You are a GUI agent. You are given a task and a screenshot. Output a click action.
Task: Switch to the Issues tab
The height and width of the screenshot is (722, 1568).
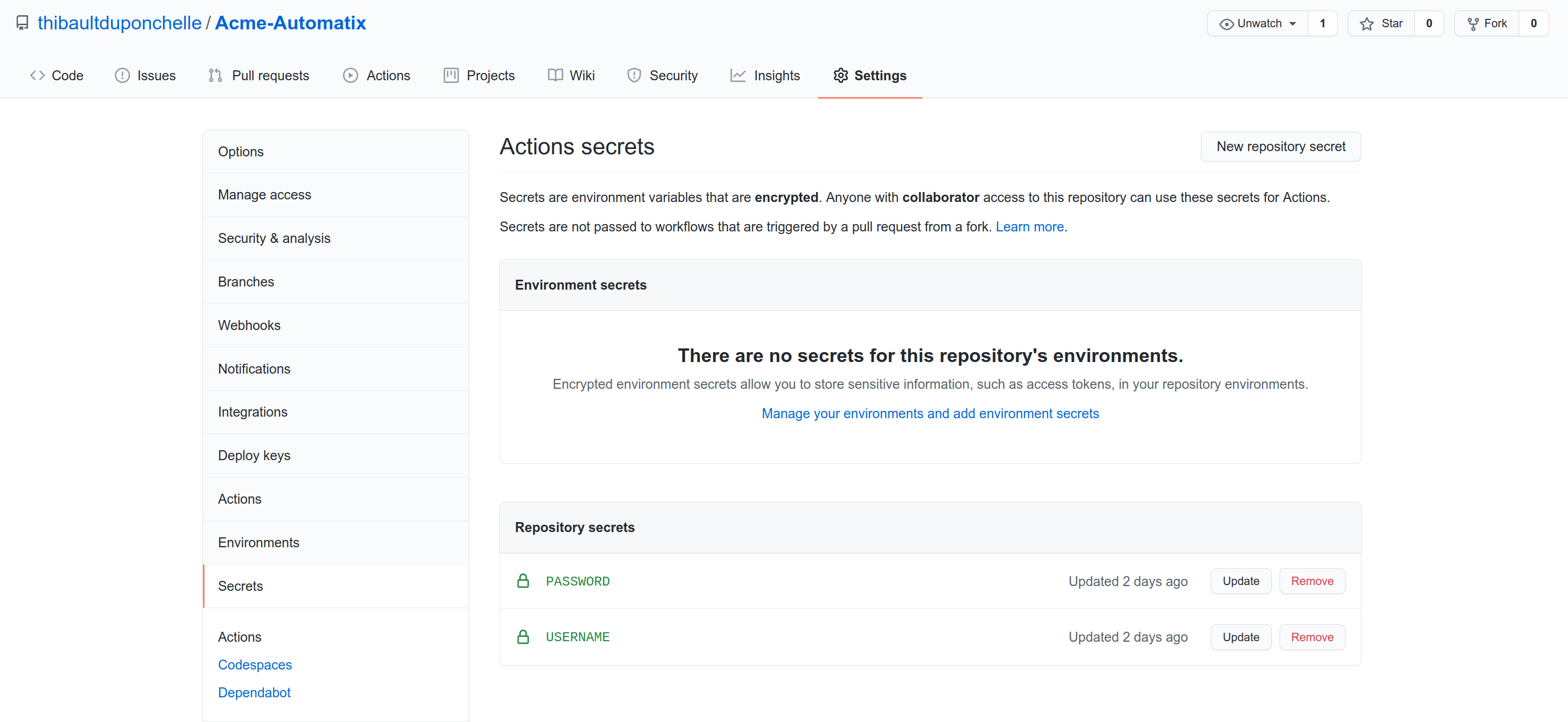pos(145,76)
